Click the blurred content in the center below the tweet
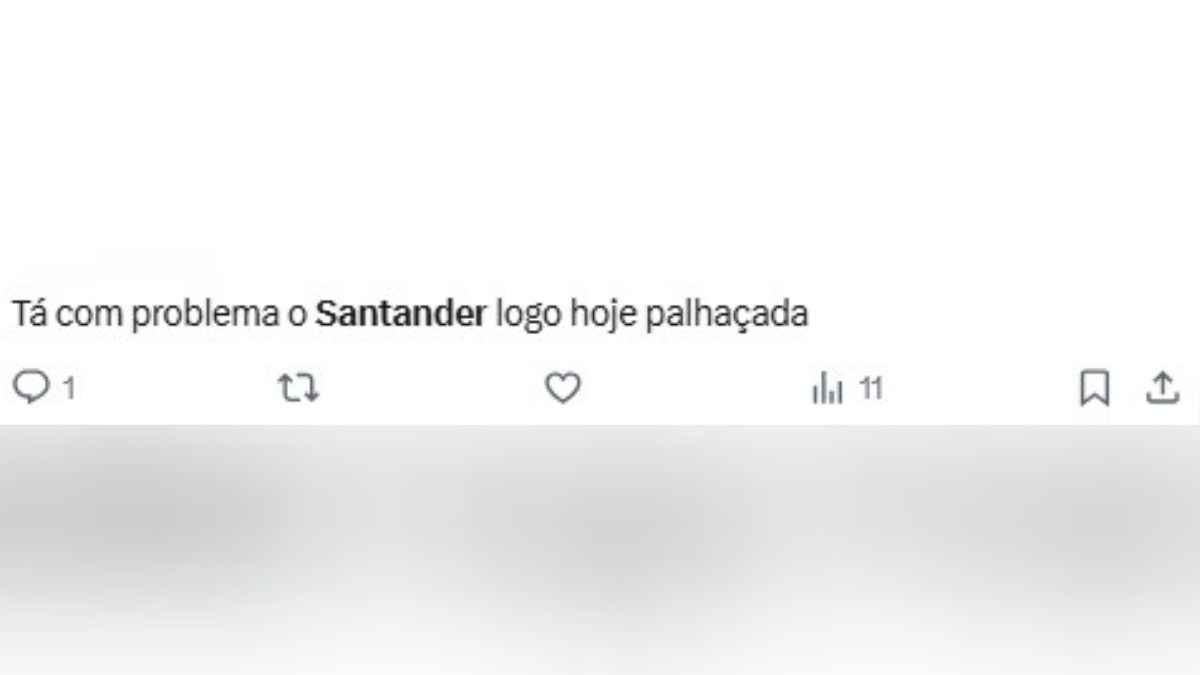 pos(600,540)
